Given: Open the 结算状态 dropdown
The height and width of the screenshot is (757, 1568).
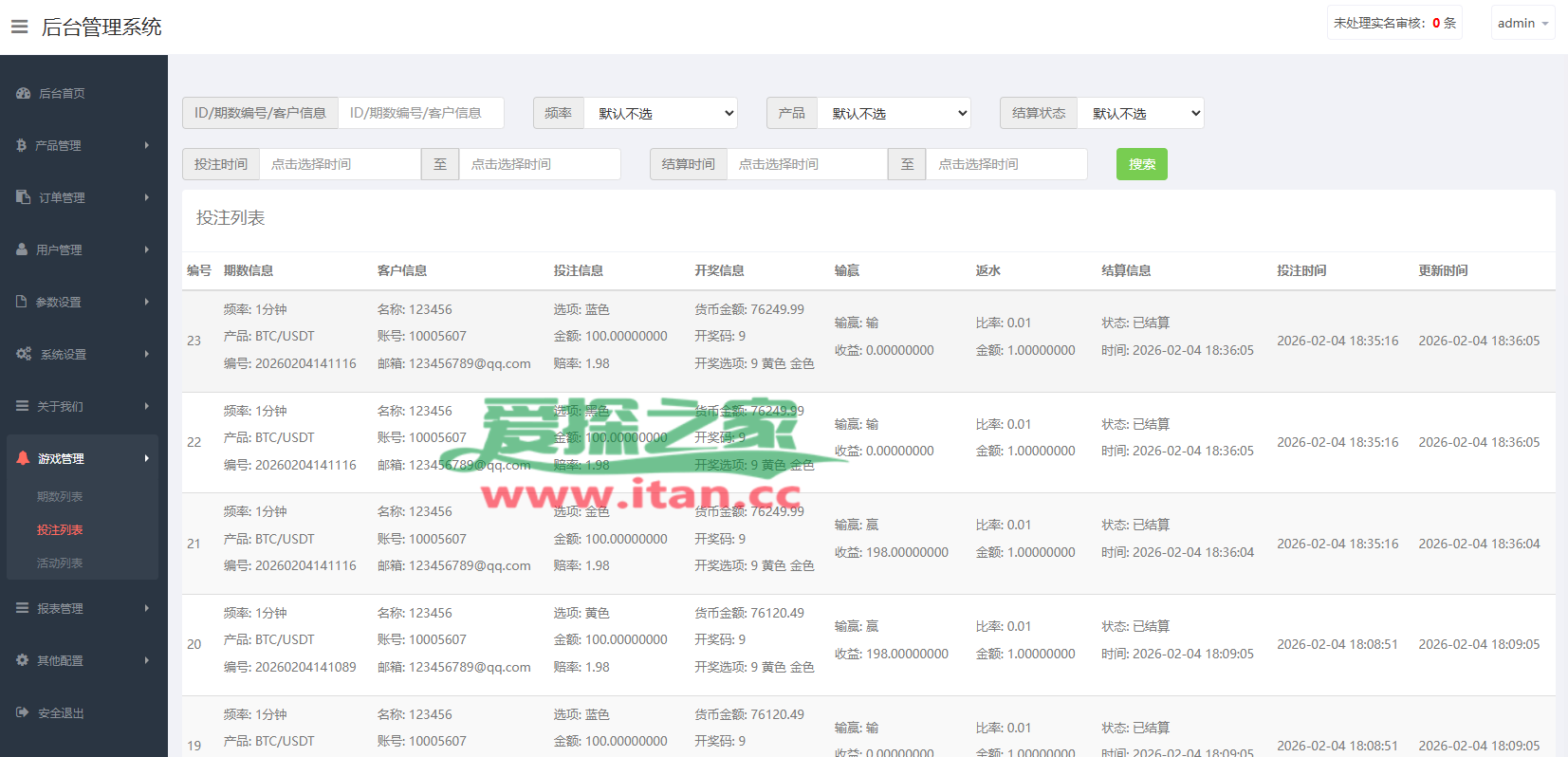Looking at the screenshot, I should coord(1142,113).
